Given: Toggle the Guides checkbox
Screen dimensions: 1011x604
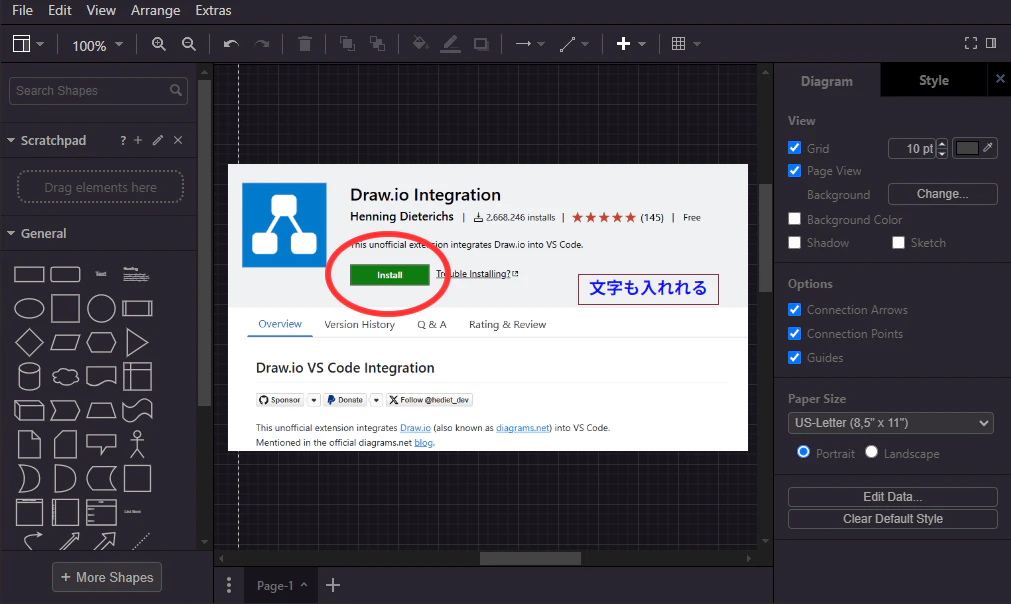Looking at the screenshot, I should tap(794, 357).
